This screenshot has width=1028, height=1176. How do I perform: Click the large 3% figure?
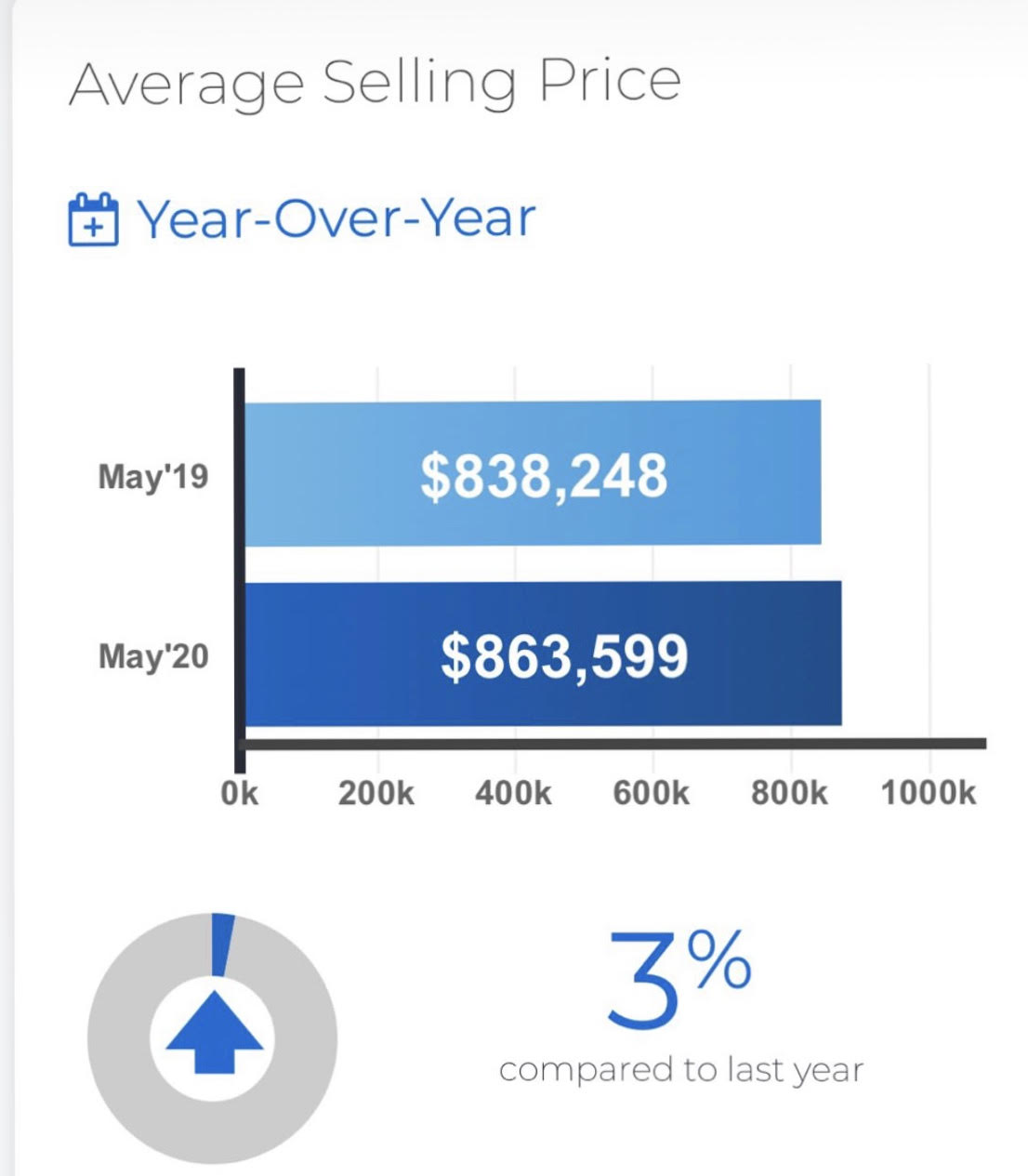click(679, 981)
